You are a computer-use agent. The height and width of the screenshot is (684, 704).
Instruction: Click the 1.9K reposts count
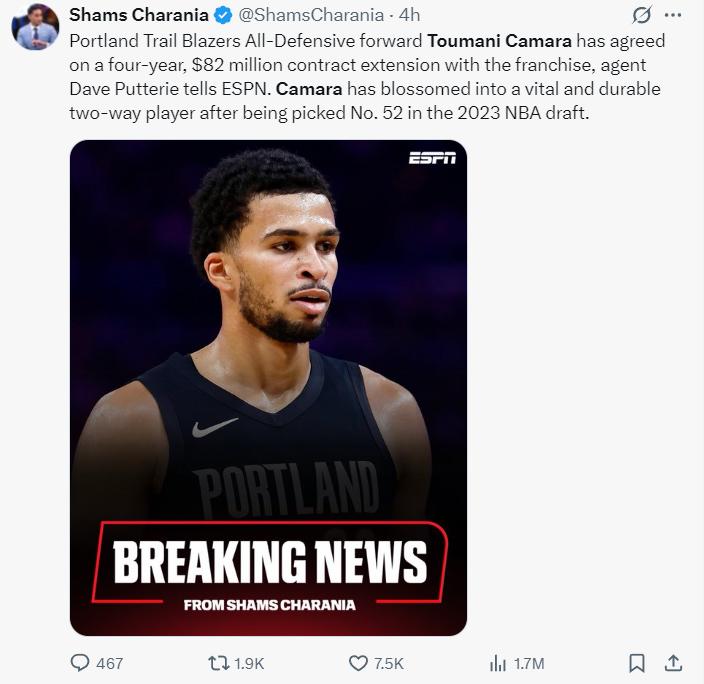click(x=249, y=663)
